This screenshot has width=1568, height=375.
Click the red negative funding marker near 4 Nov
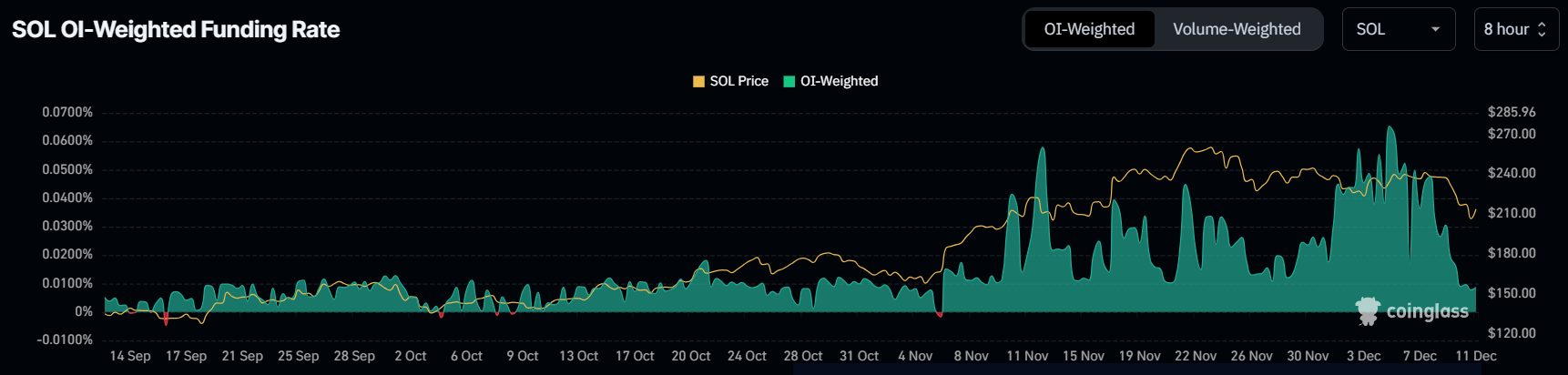pos(940,315)
